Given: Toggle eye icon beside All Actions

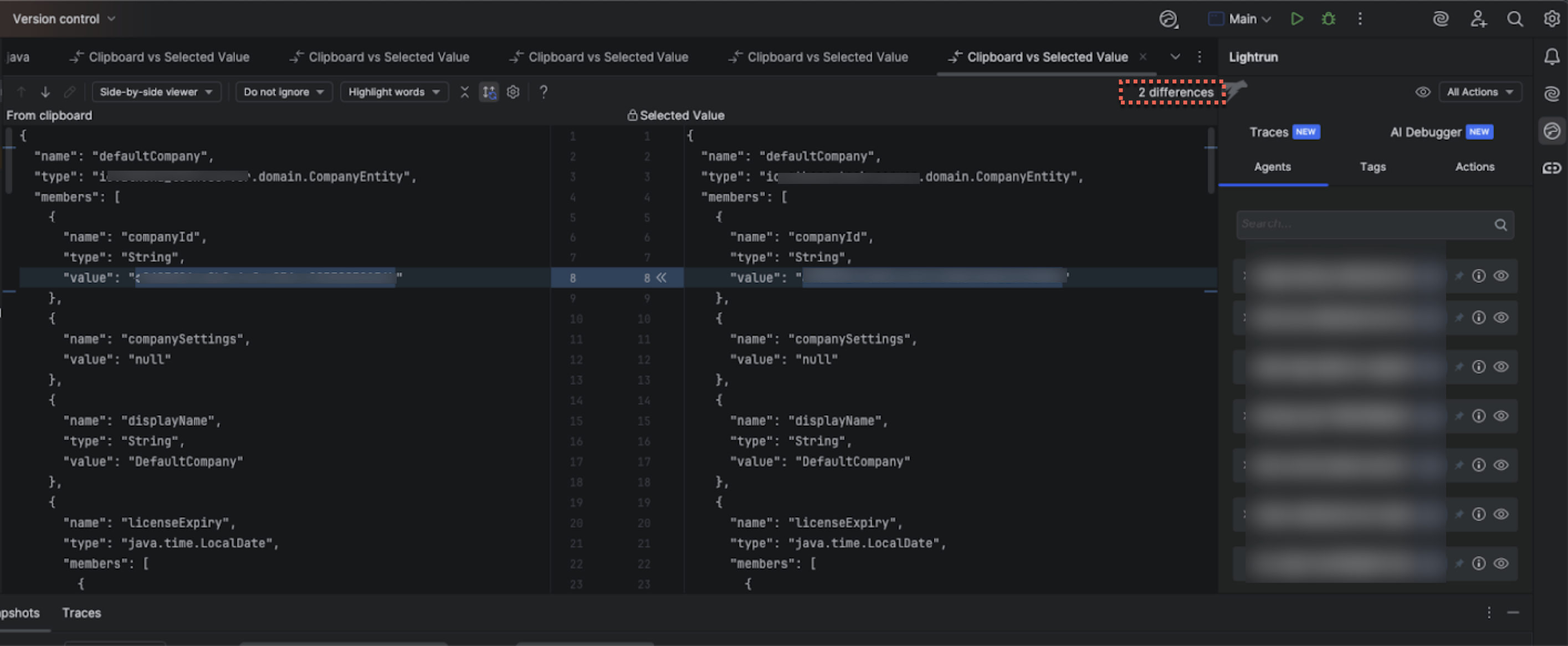Looking at the screenshot, I should pyautogui.click(x=1422, y=92).
